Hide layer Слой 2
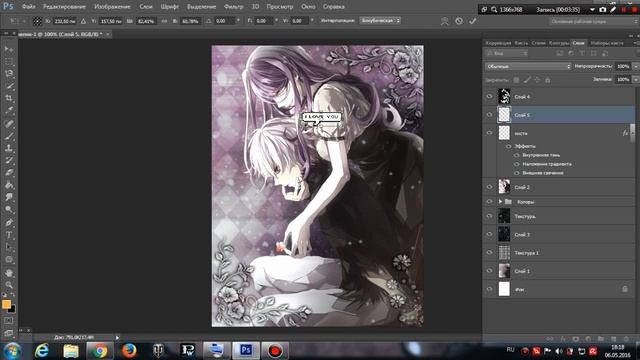Screen dimensions: 640x360 click(x=489, y=187)
